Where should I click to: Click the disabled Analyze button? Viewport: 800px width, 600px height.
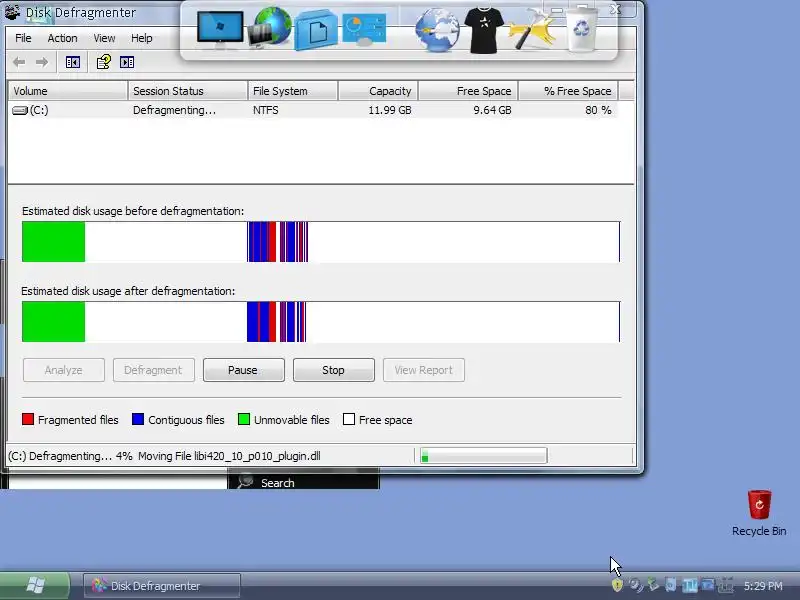coord(64,370)
